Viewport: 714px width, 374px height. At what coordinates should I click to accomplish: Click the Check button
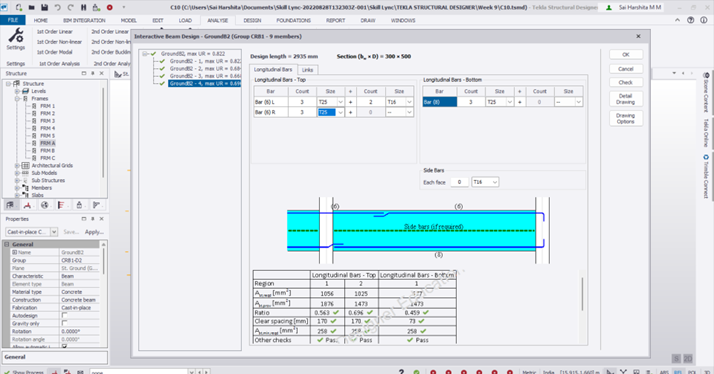click(x=626, y=82)
